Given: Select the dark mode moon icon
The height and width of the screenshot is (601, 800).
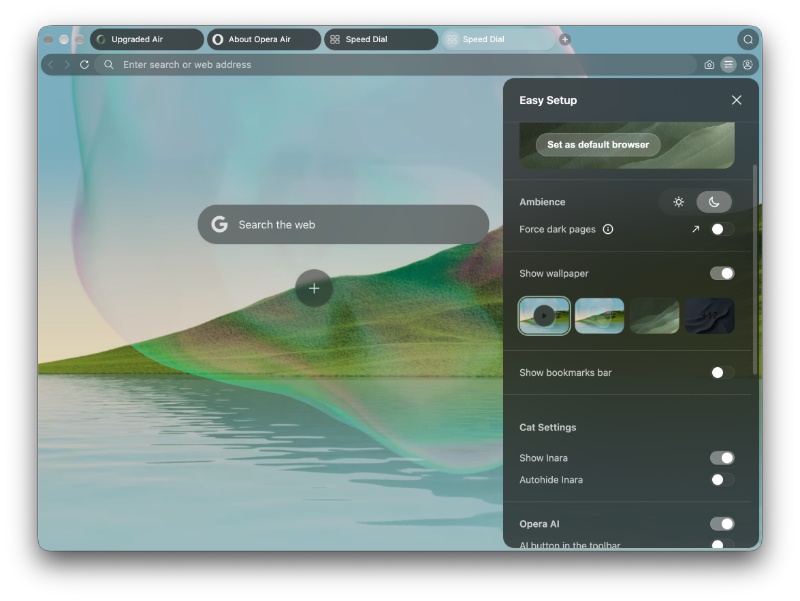Looking at the screenshot, I should pyautogui.click(x=714, y=202).
